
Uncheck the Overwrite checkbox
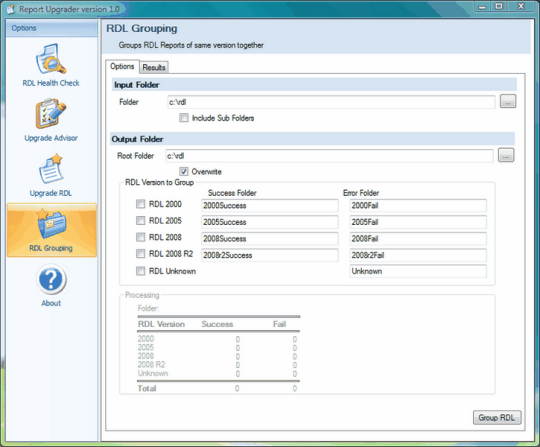click(x=184, y=171)
